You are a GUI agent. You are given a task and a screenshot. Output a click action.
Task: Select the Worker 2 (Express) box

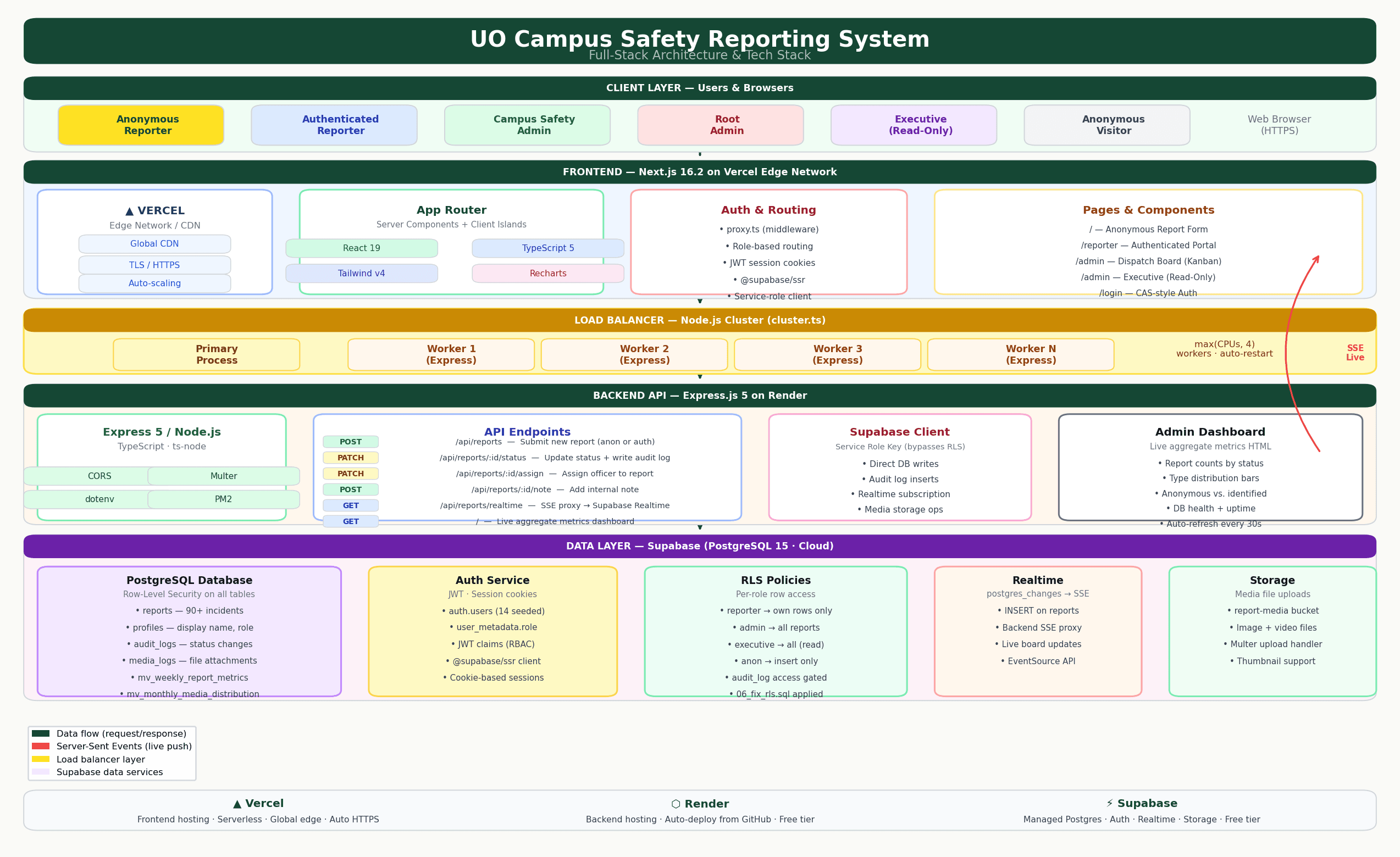coord(634,354)
